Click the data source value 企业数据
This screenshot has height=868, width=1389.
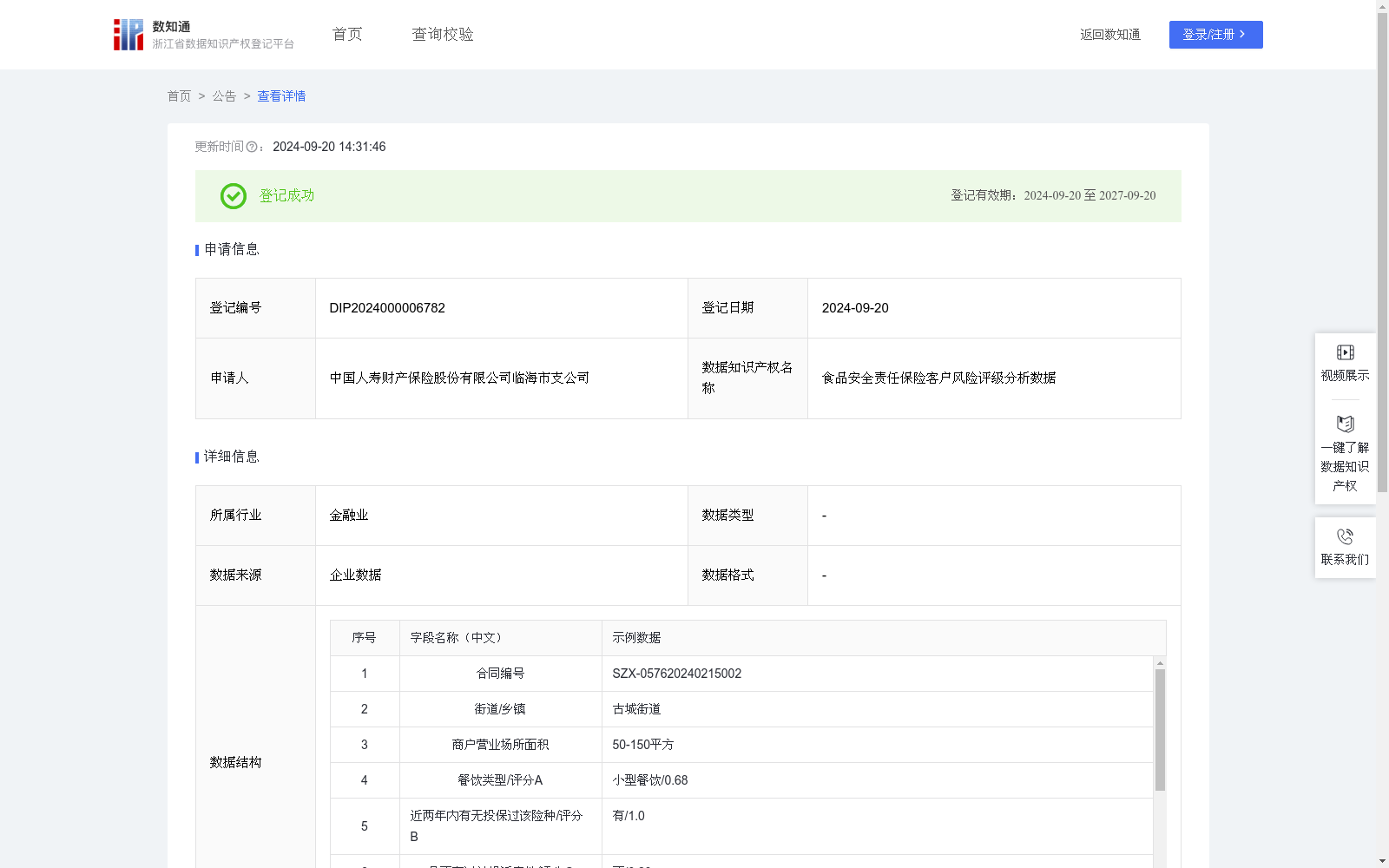pyautogui.click(x=355, y=575)
